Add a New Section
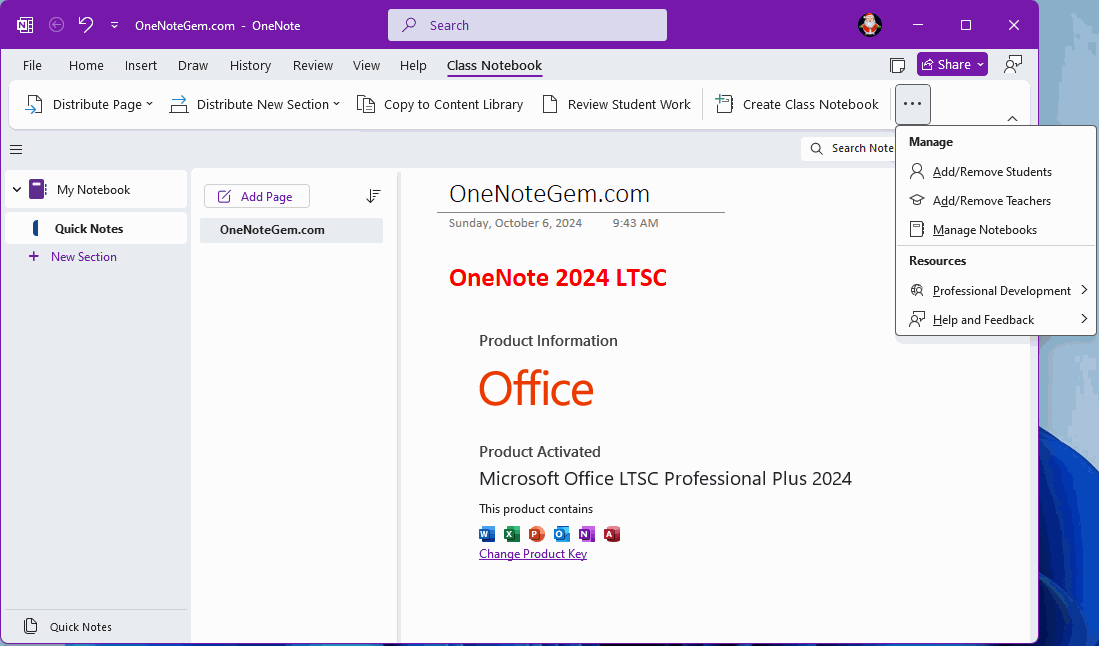 point(73,256)
